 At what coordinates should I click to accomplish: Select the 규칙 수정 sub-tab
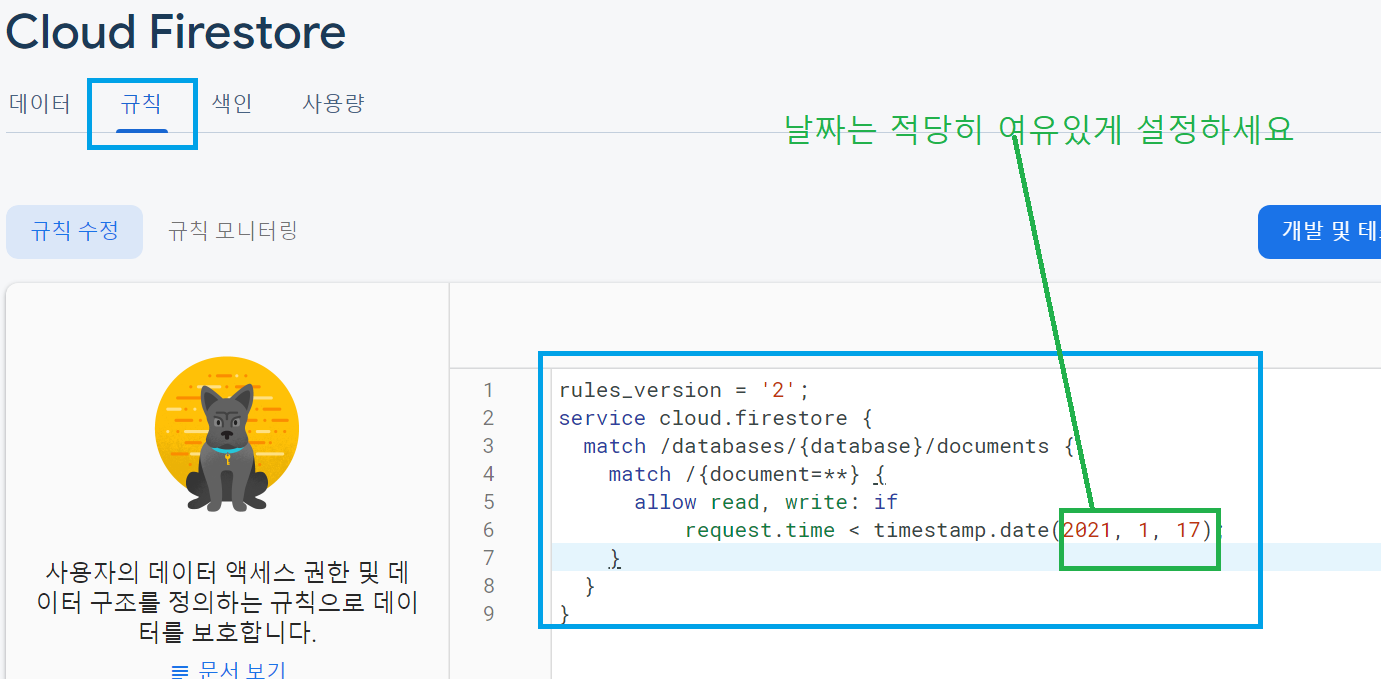click(75, 232)
